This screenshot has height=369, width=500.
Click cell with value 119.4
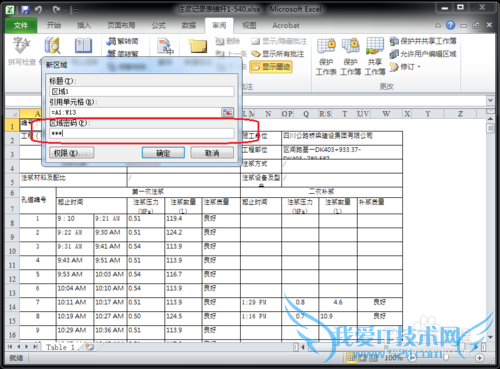(x=183, y=221)
